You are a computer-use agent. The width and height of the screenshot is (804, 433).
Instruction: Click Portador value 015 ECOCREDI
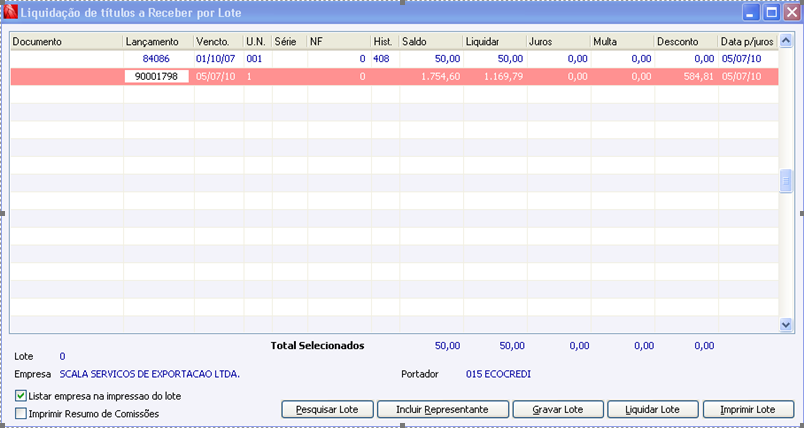[x=498, y=374]
